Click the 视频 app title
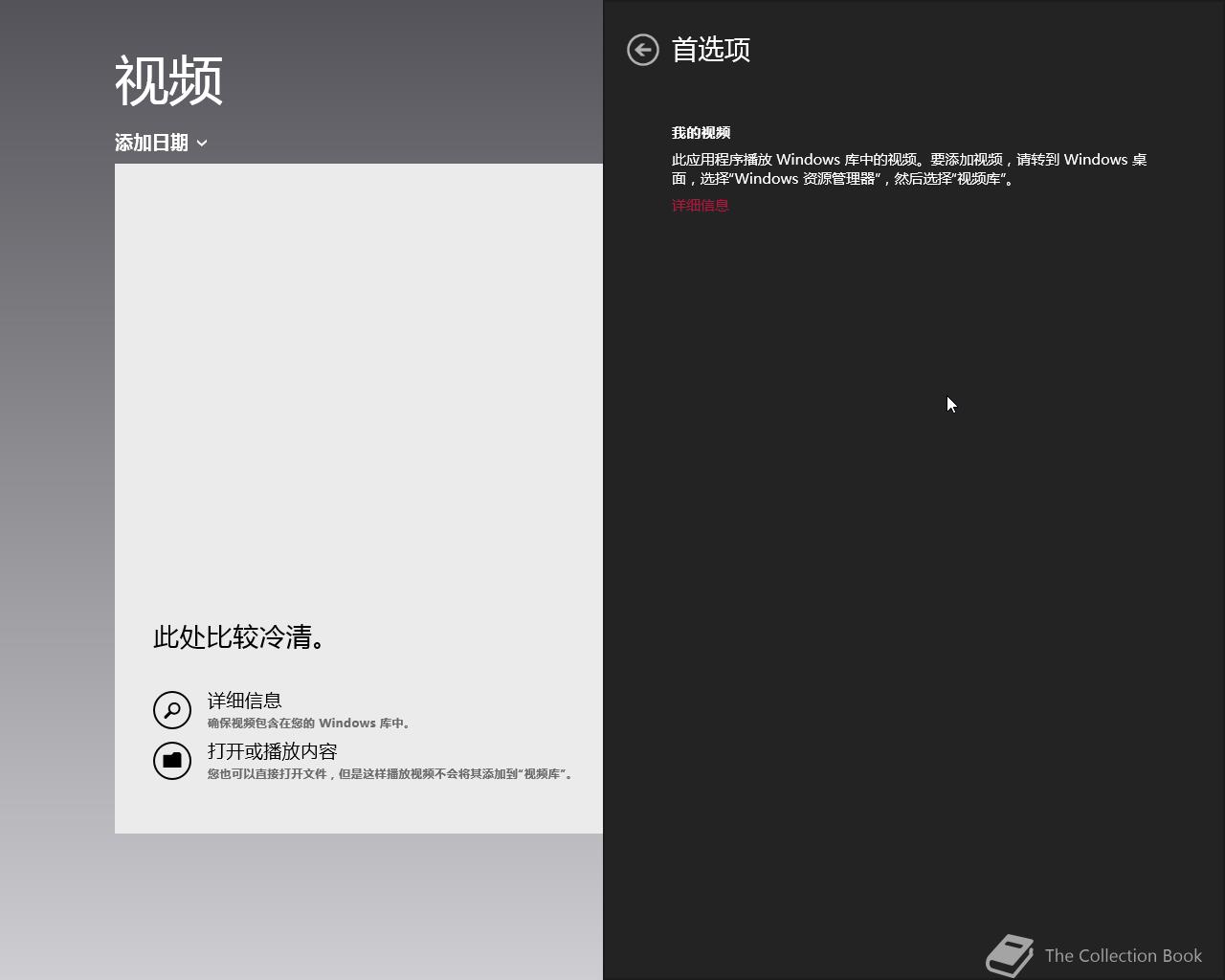 (x=169, y=80)
